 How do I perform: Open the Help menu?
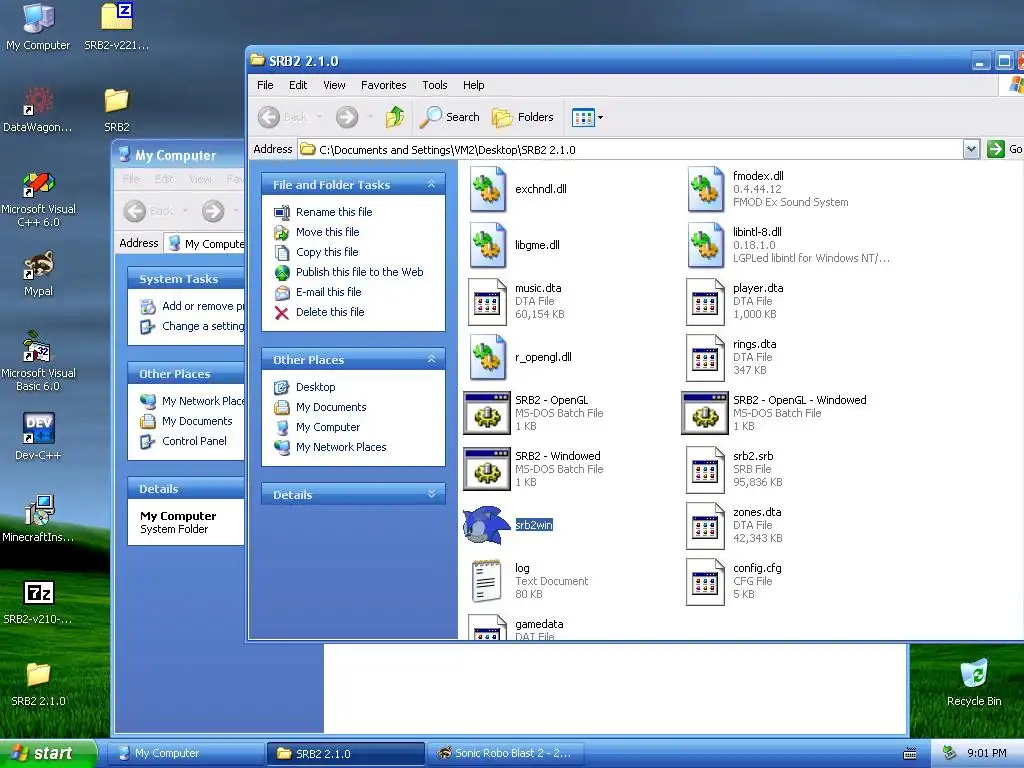coord(473,85)
